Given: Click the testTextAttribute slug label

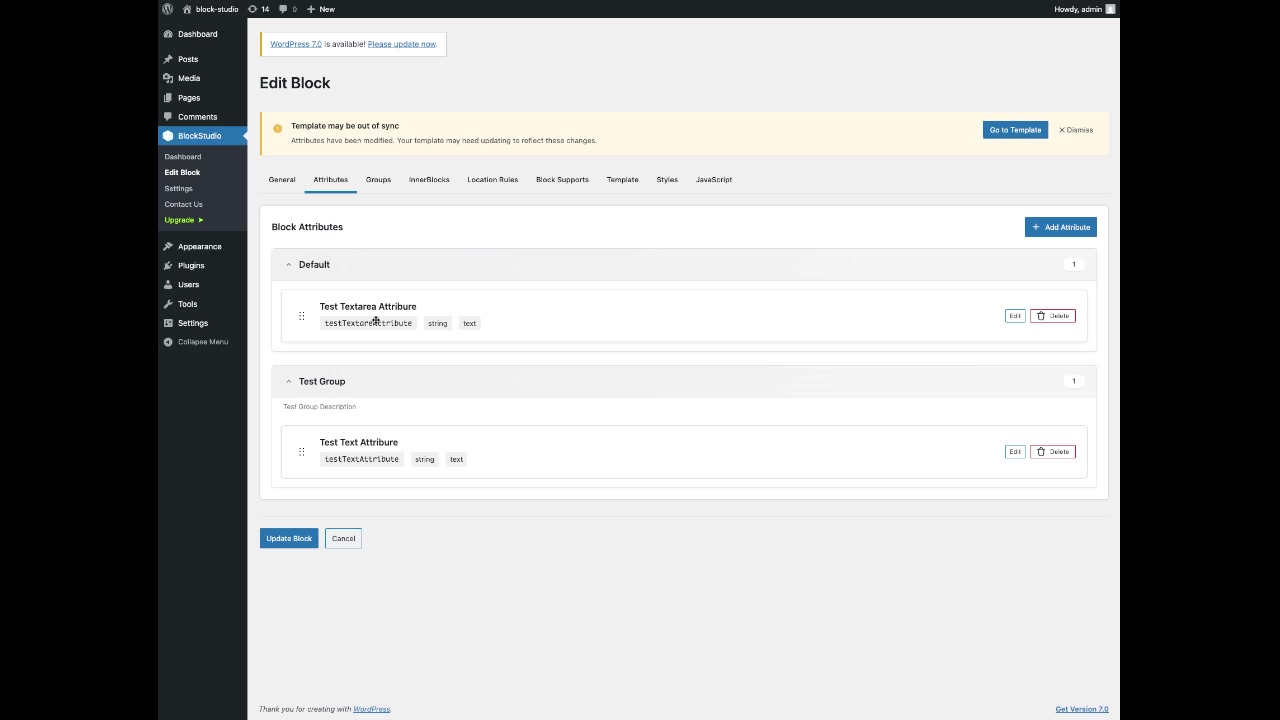Looking at the screenshot, I should pyautogui.click(x=362, y=460).
